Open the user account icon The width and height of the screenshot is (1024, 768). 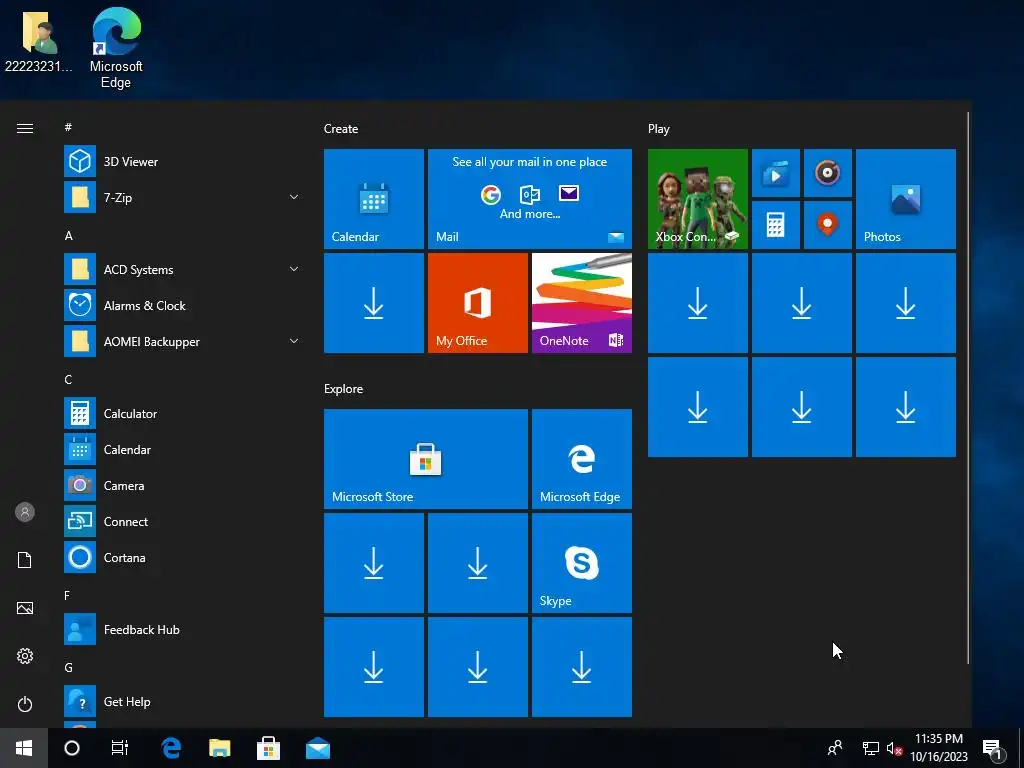pyautogui.click(x=25, y=512)
